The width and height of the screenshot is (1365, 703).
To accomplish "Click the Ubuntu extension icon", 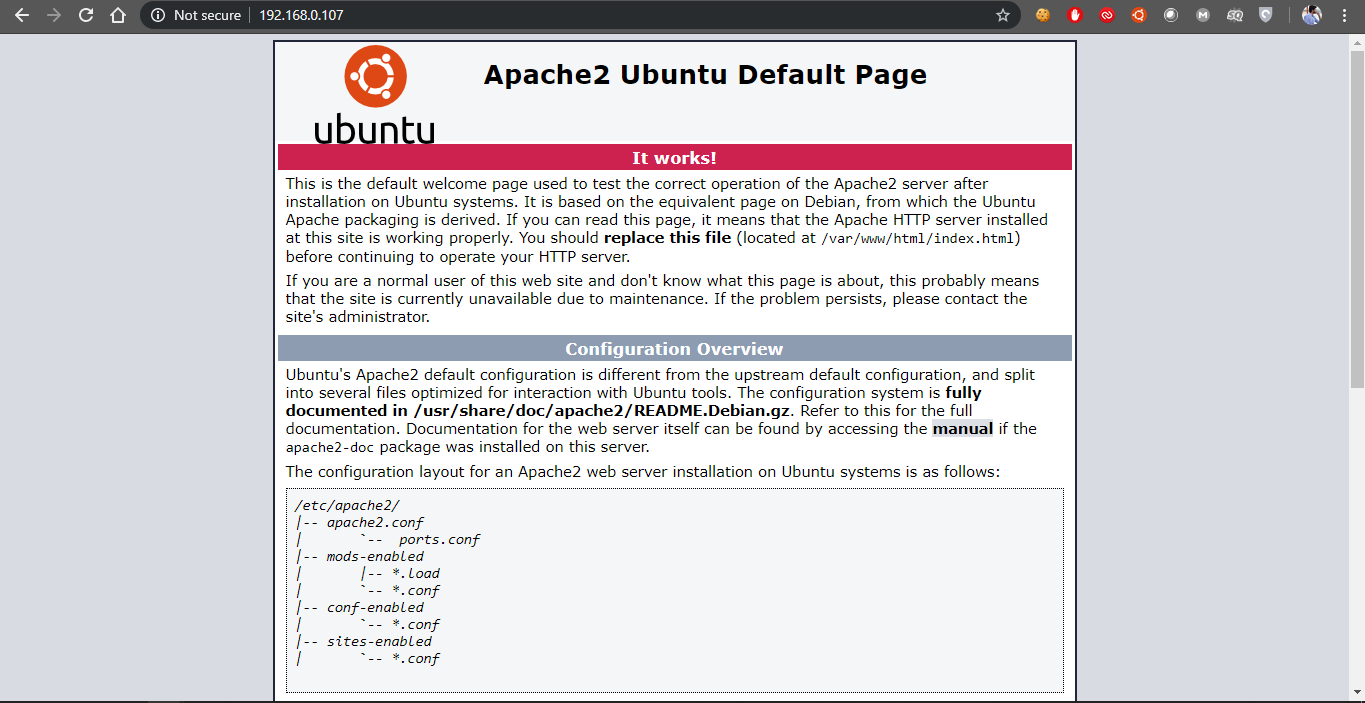I will click(1137, 15).
